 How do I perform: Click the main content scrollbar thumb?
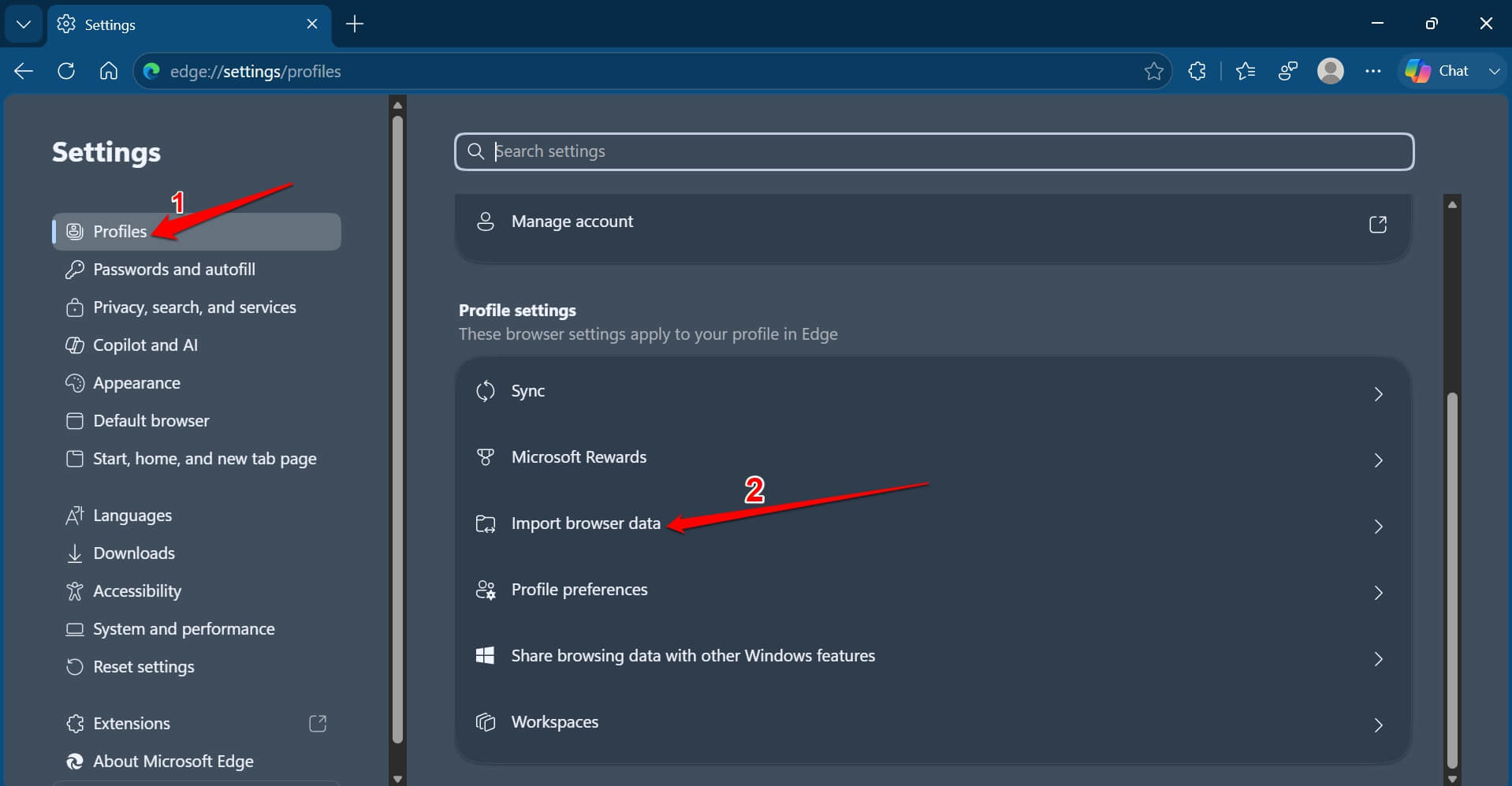pos(1452,579)
